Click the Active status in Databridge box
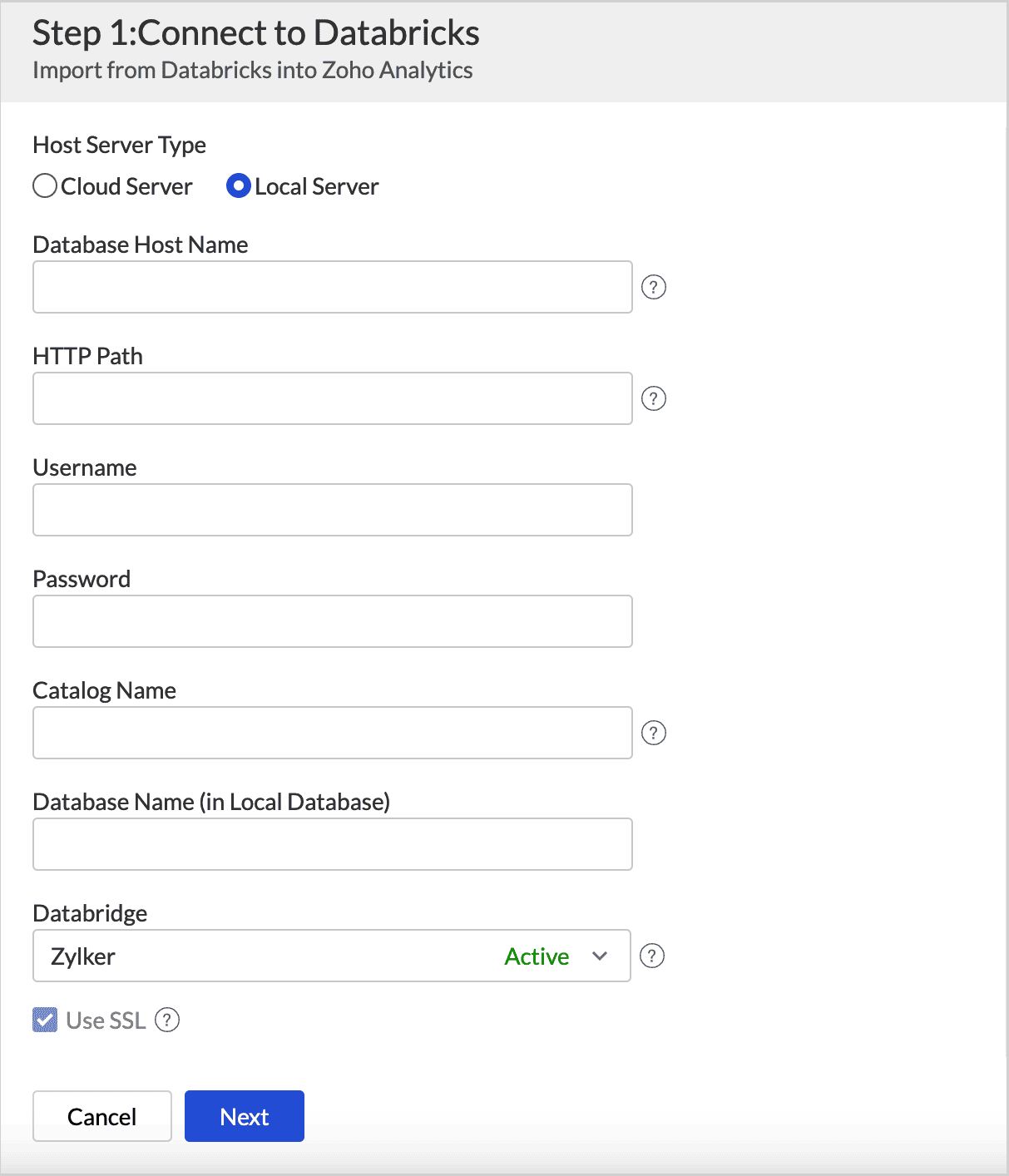This screenshot has width=1009, height=1176. pos(537,956)
